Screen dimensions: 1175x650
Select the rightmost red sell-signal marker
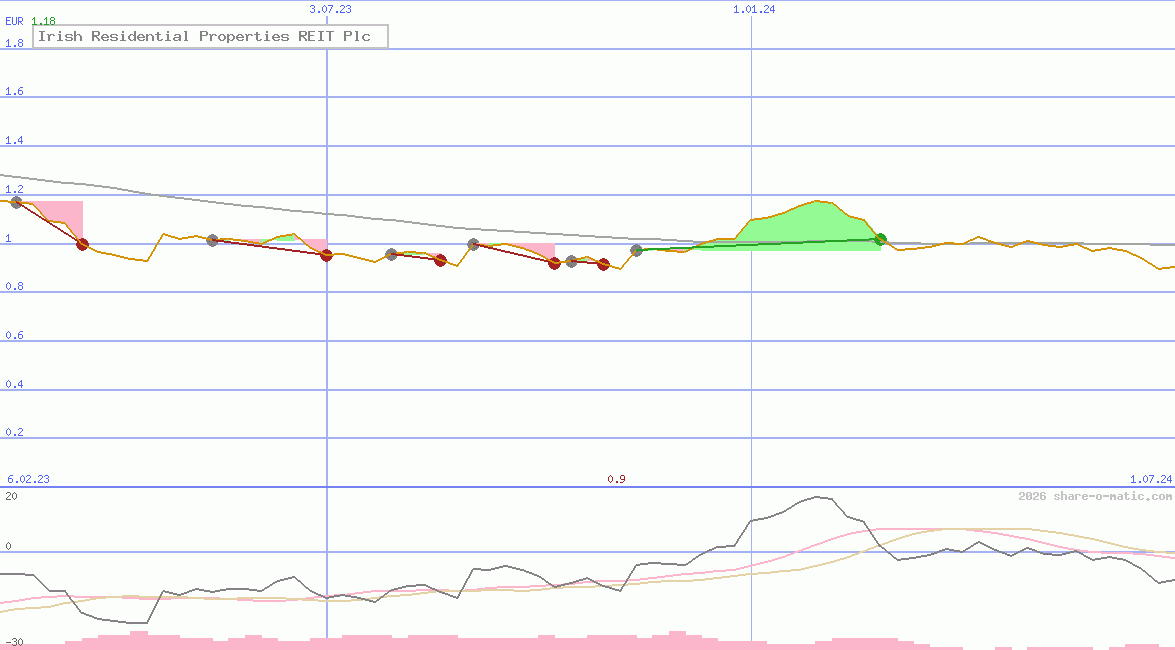[x=603, y=265]
